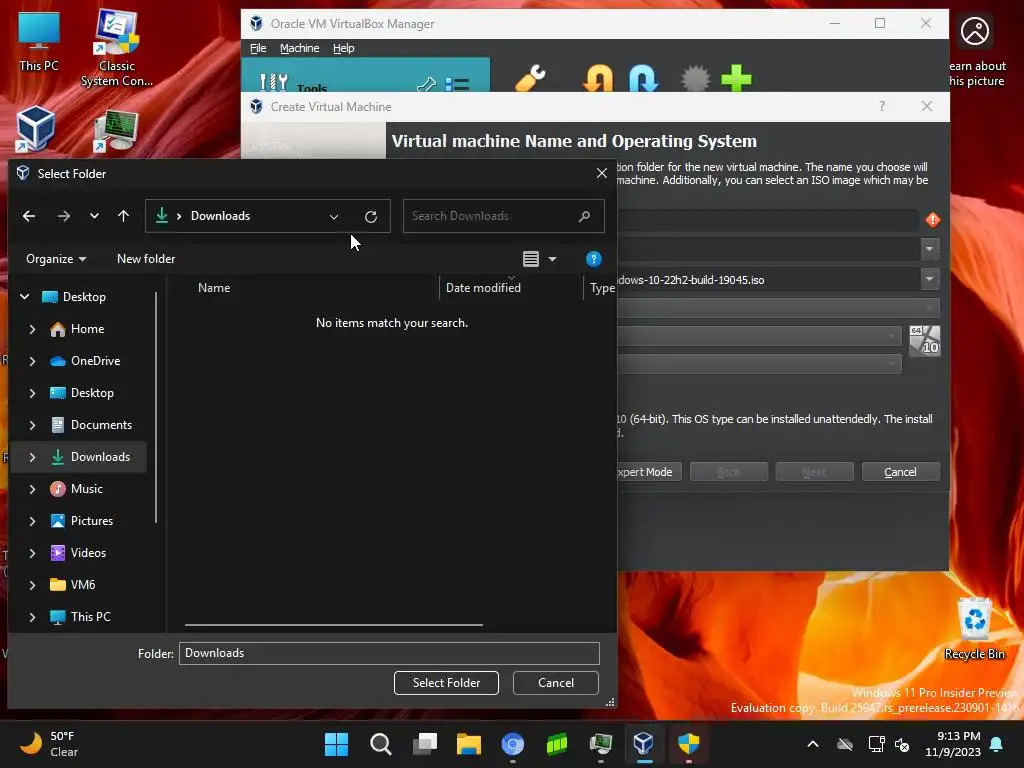Confirm with the Select Folder button
1024x768 pixels.
[446, 683]
